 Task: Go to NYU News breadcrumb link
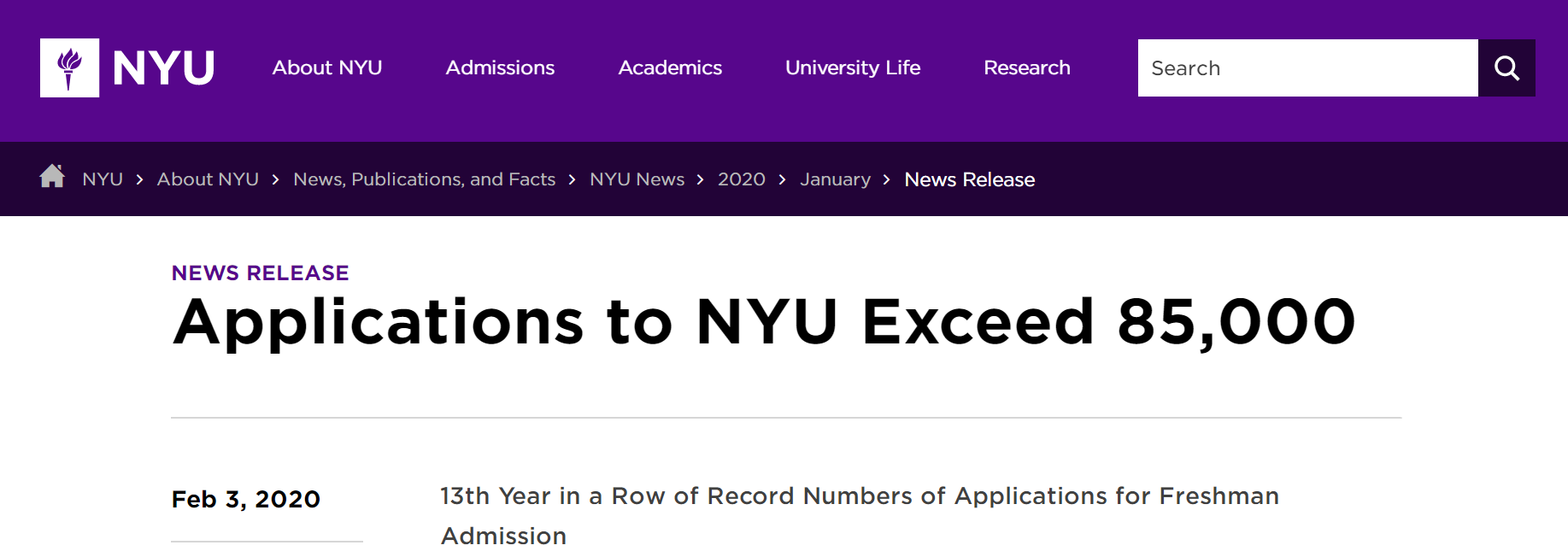point(637,179)
